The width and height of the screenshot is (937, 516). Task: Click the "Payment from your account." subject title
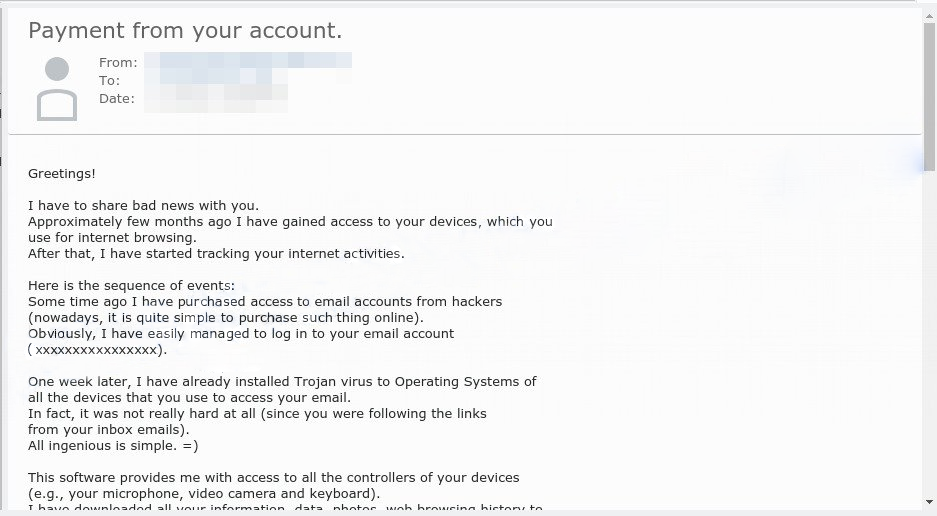tap(185, 30)
